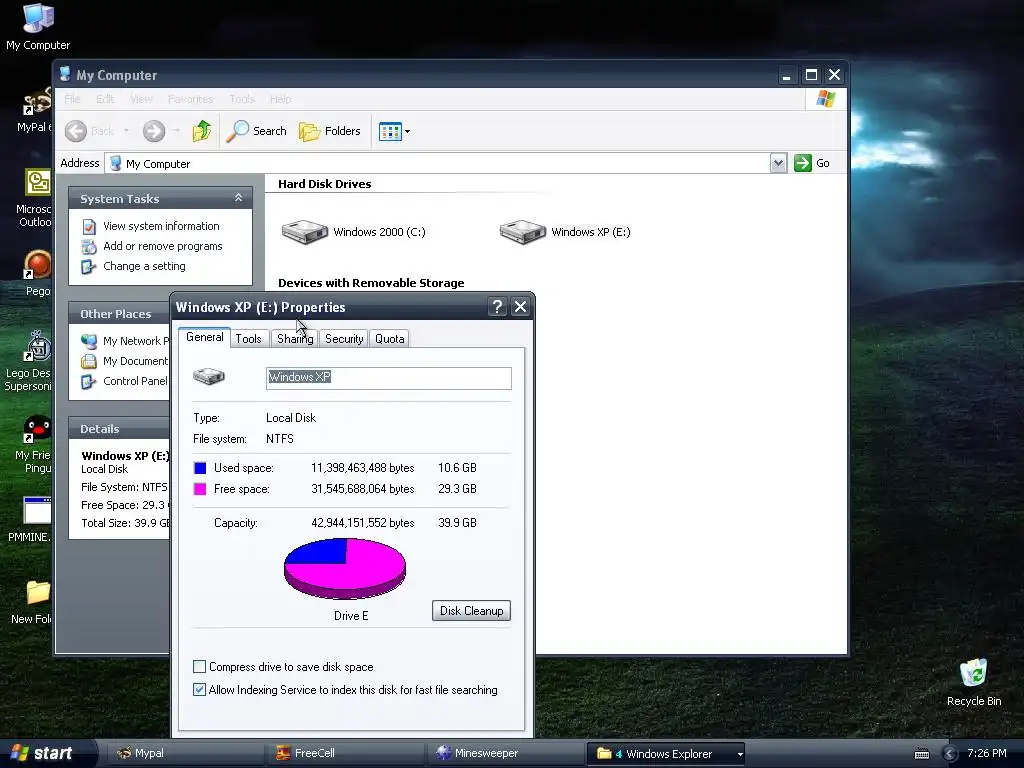Click the clock showing 7:26 PM
Image resolution: width=1024 pixels, height=768 pixels.
[x=987, y=754]
